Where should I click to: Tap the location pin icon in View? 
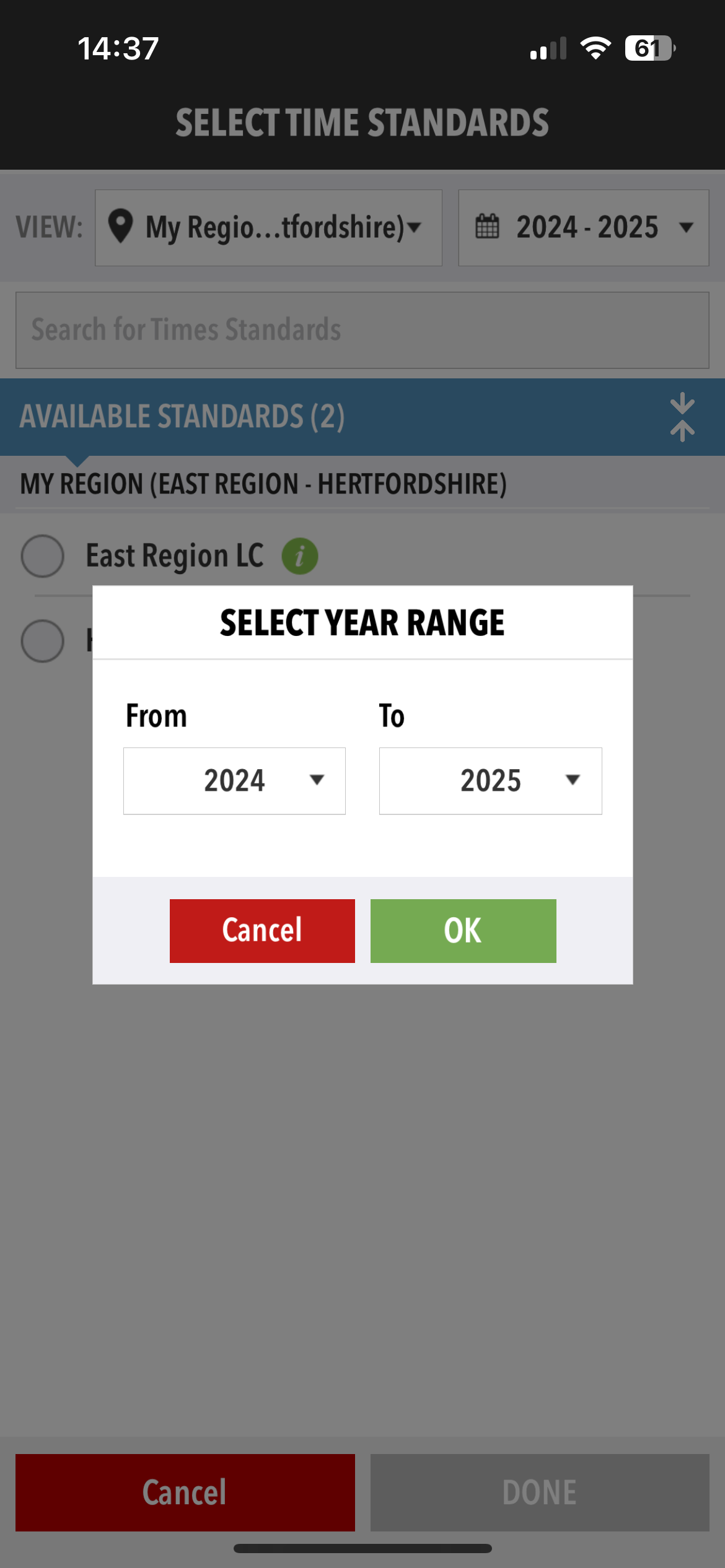point(120,227)
